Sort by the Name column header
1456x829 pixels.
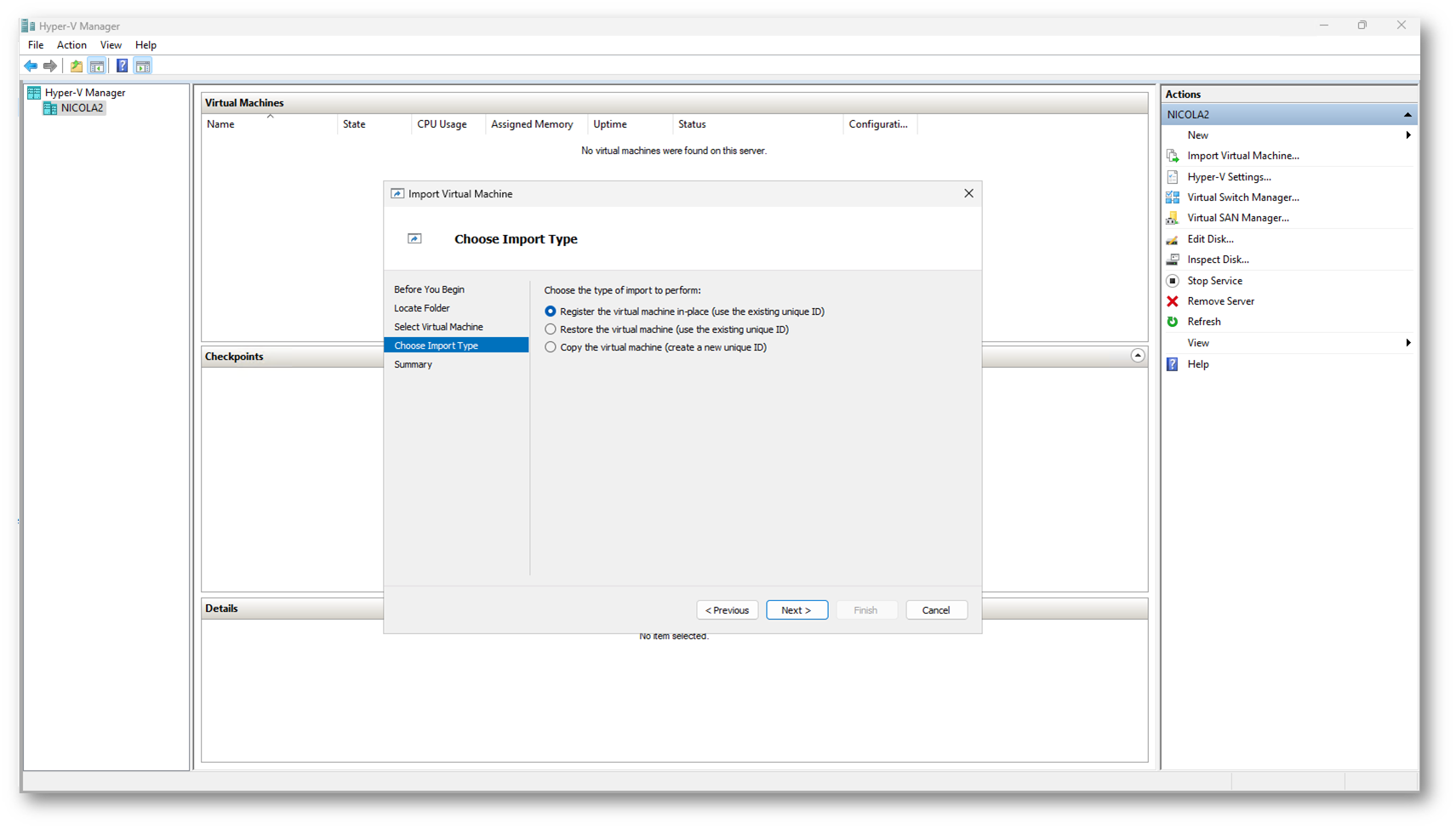(269, 124)
